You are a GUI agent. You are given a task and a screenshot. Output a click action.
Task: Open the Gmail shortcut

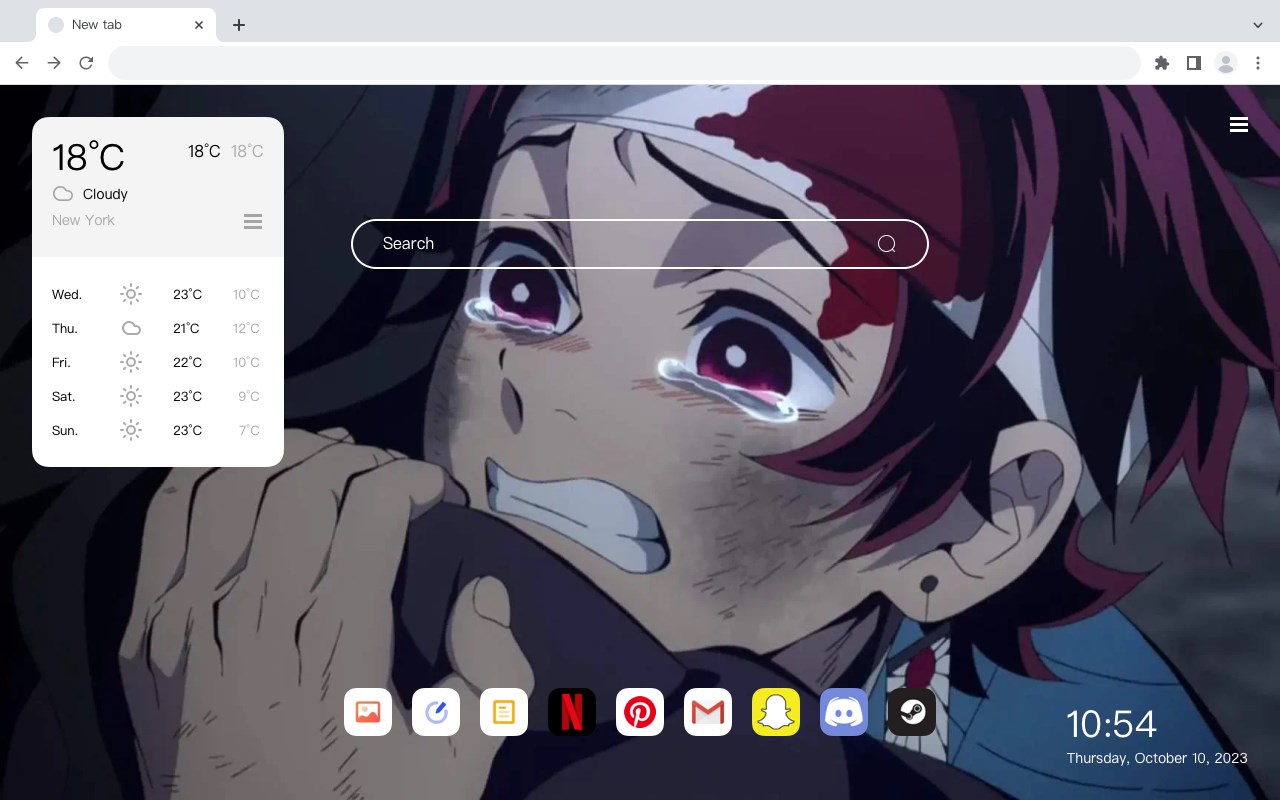coord(708,712)
